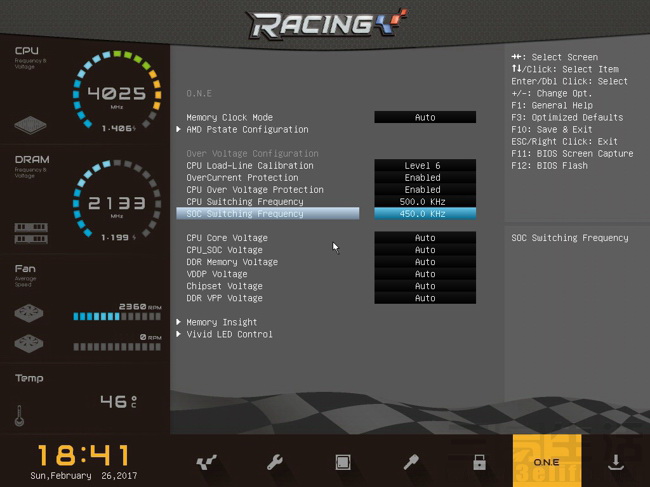Click the CPU chip icon in sidebar

[x=30, y=125]
